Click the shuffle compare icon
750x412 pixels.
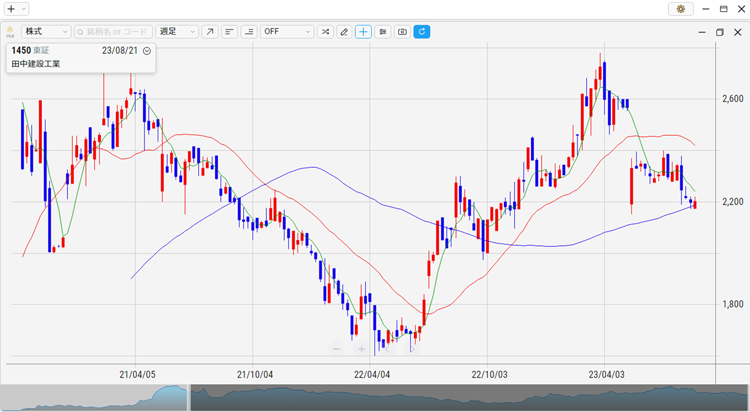325,32
